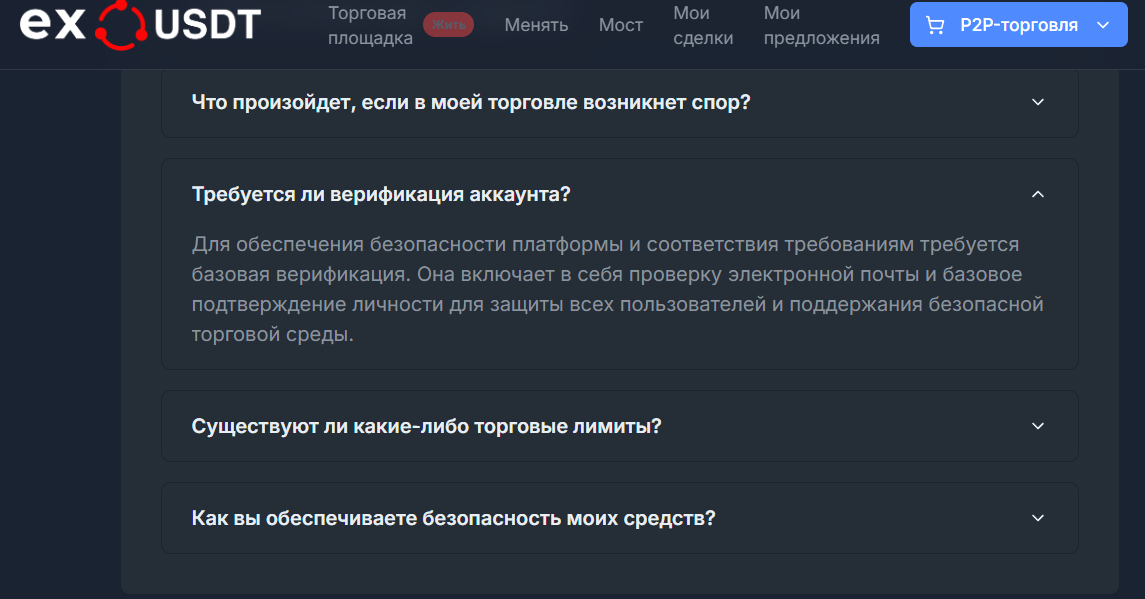The image size is (1145, 599).
Task: Click the red circular emblem in the logo
Action: point(122,24)
